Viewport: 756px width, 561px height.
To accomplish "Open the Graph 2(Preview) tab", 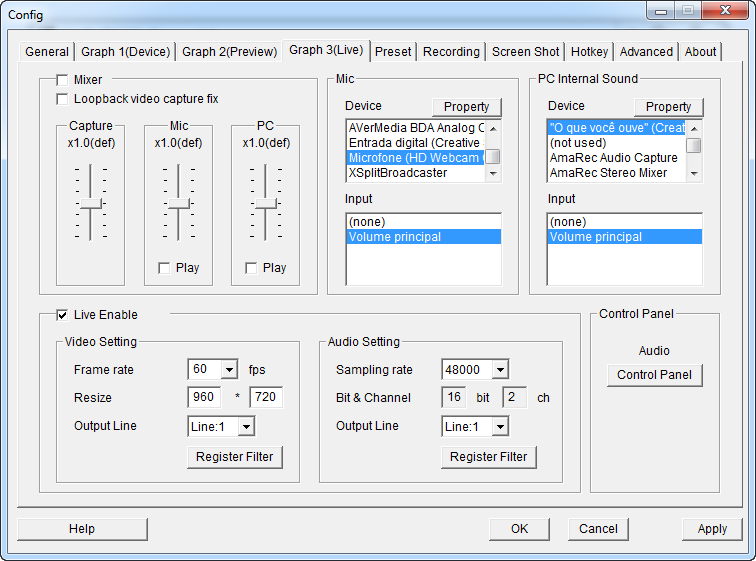I will pos(230,52).
